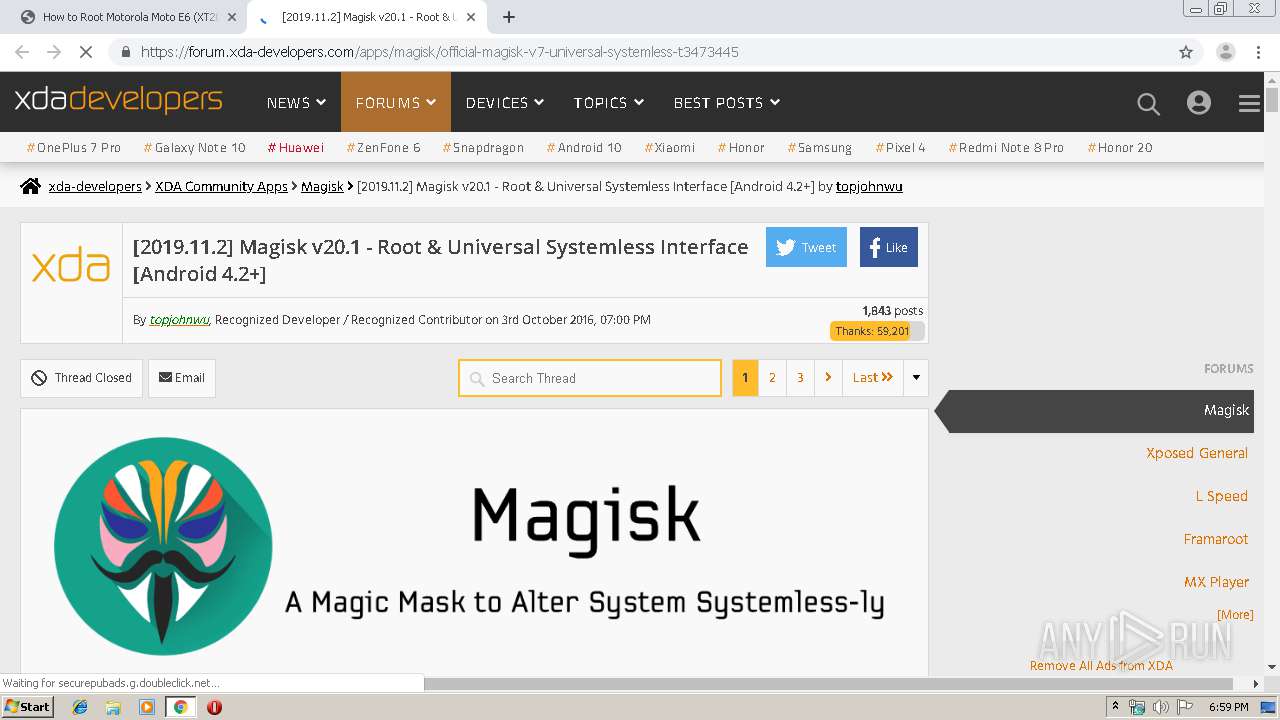Open topjohnwu author profile link
Image resolution: width=1280 pixels, height=720 pixels.
point(180,320)
